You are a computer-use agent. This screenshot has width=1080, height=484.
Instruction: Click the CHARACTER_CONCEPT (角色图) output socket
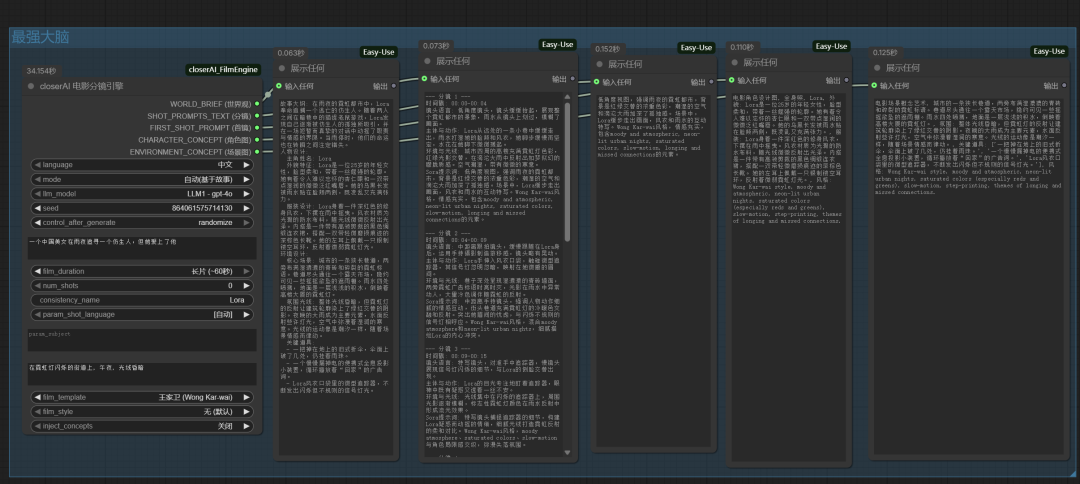coord(258,140)
